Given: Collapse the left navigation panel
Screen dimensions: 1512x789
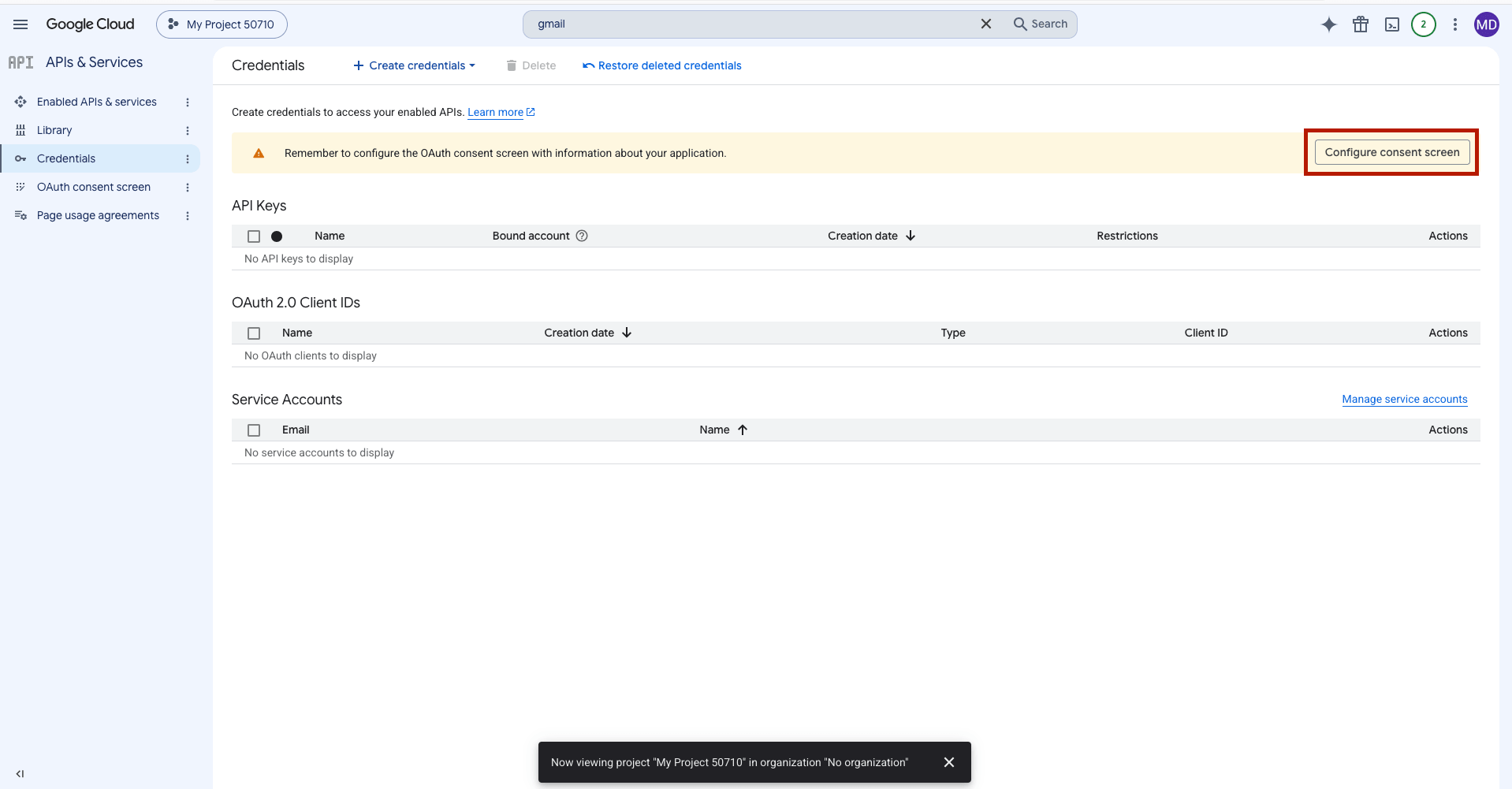Looking at the screenshot, I should pos(20,774).
